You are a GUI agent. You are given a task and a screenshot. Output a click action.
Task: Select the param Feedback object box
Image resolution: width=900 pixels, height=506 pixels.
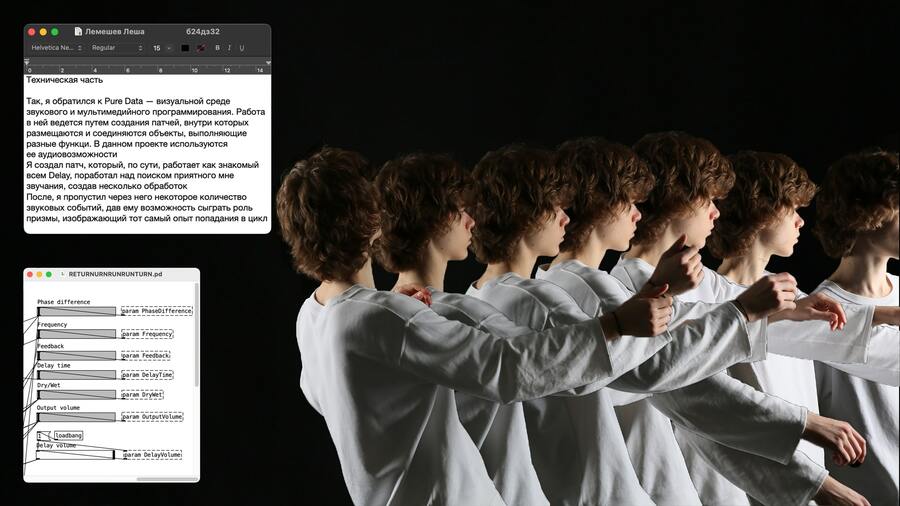[x=146, y=356]
